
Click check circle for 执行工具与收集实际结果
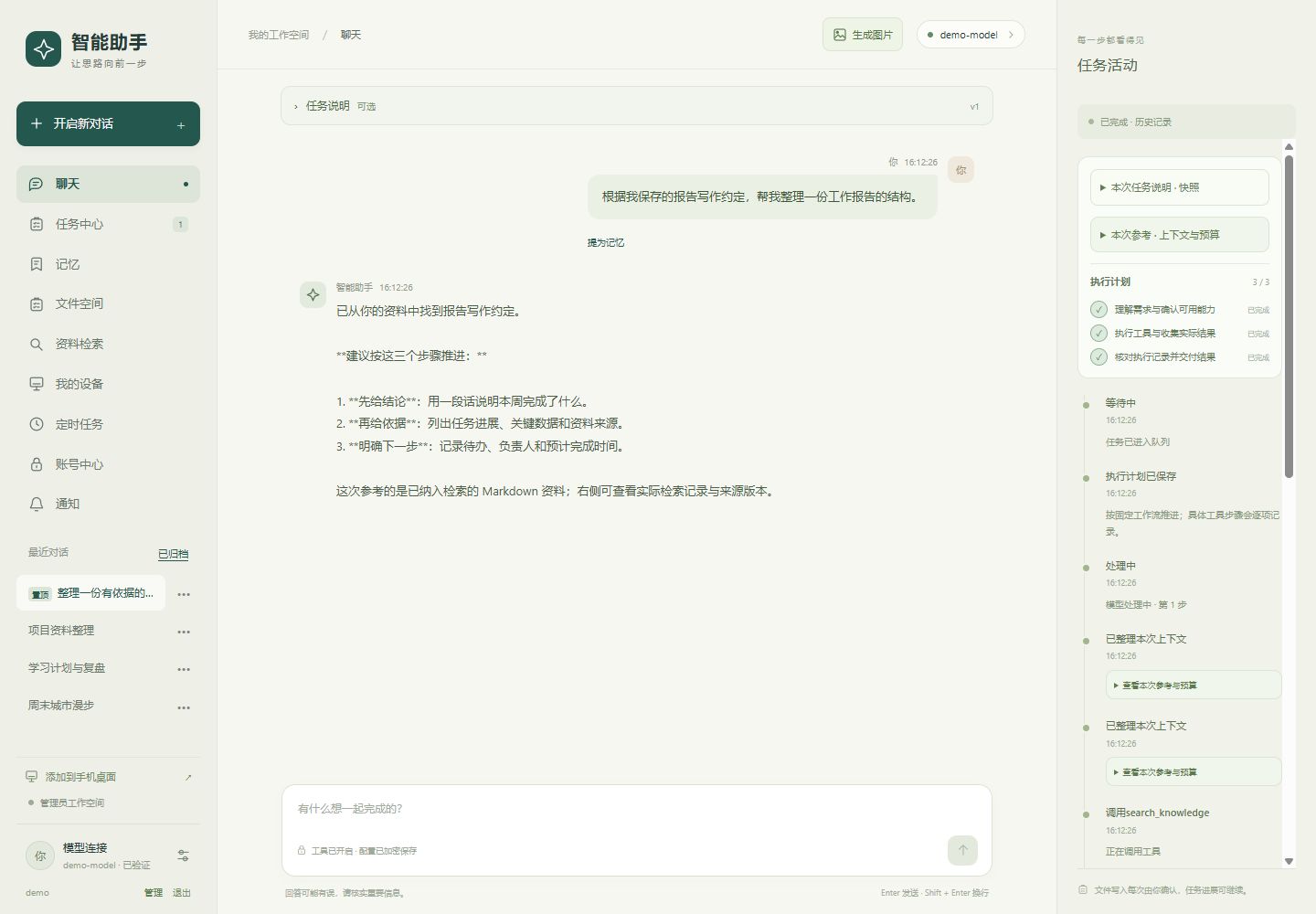[1098, 333]
